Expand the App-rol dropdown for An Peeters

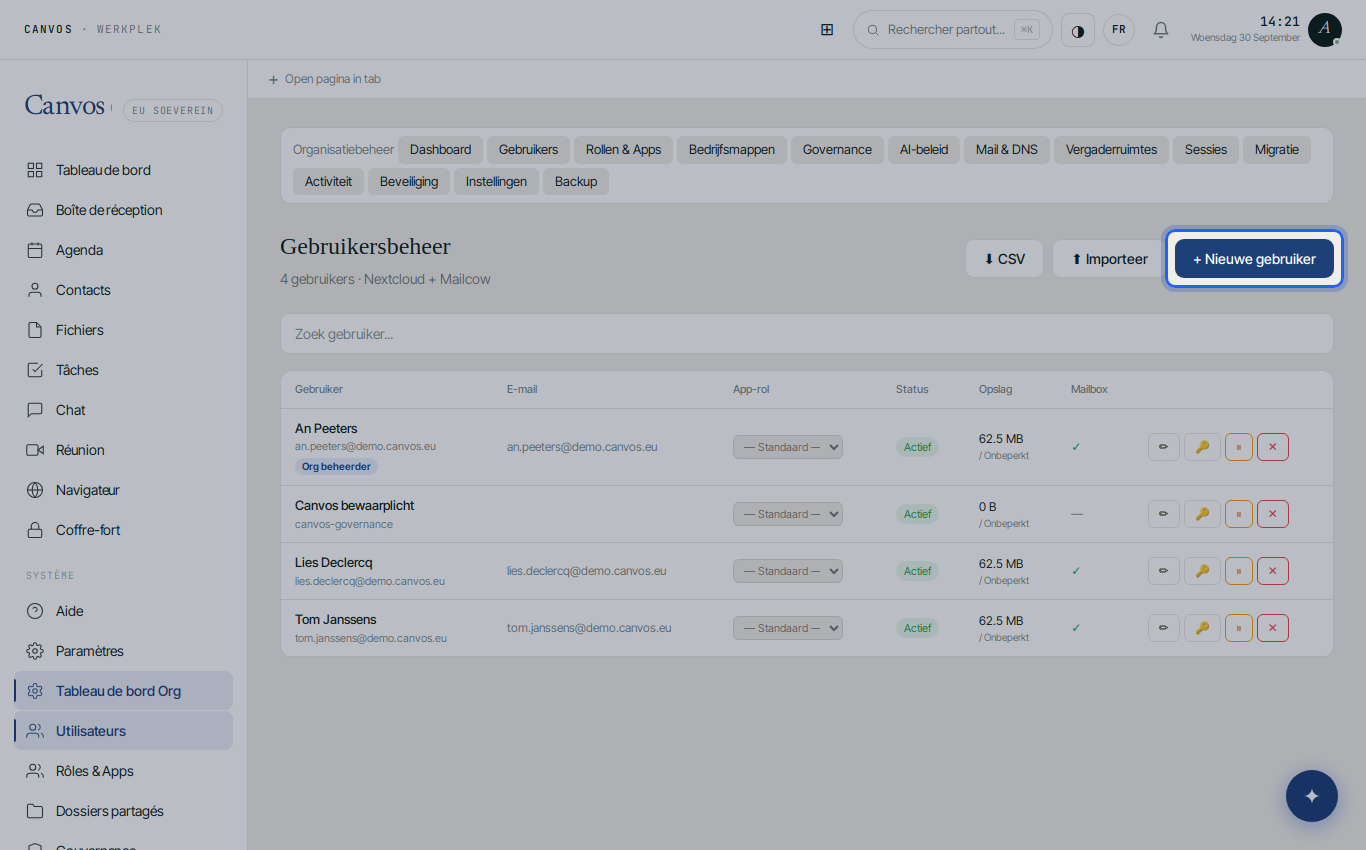tap(788, 447)
